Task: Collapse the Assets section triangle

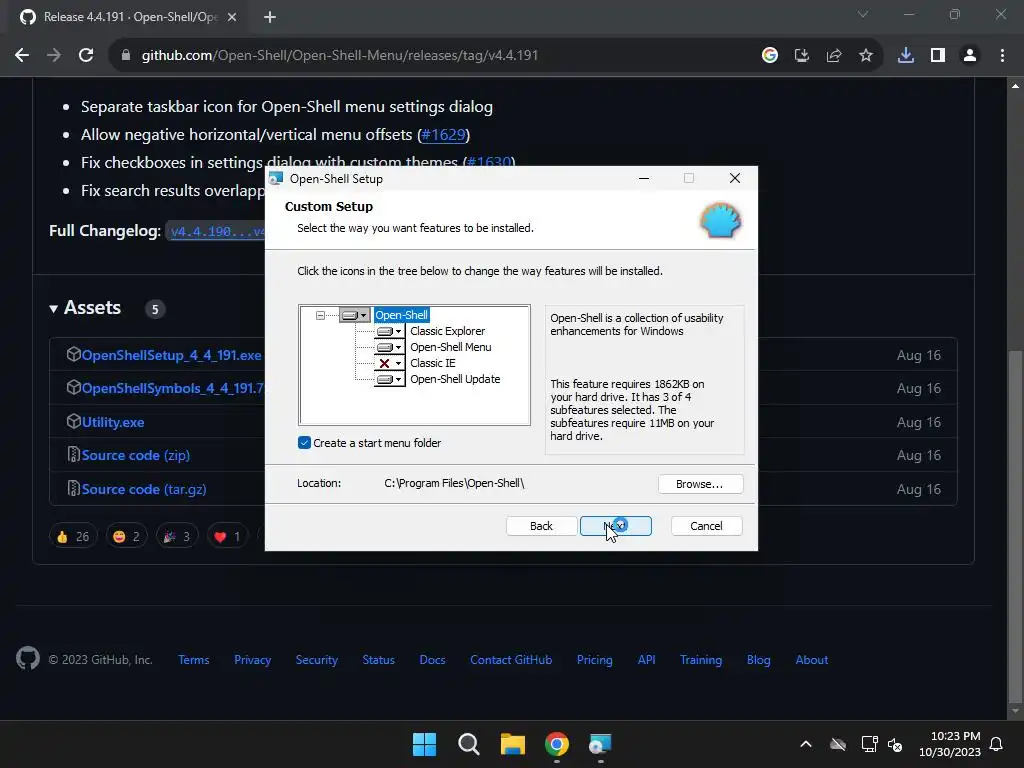Action: pyautogui.click(x=54, y=308)
